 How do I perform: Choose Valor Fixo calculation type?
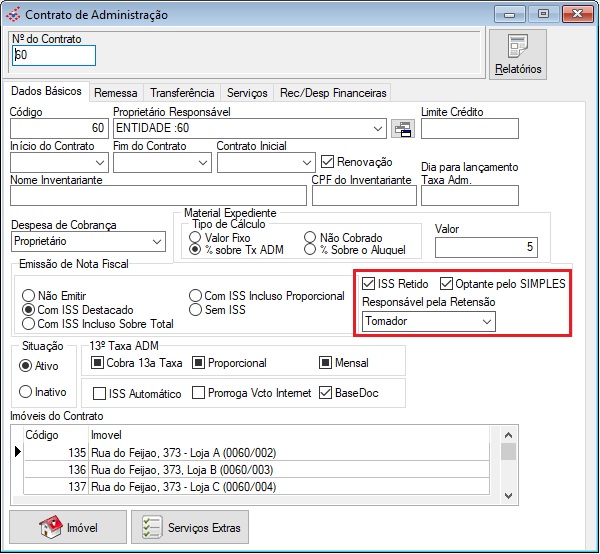point(197,237)
